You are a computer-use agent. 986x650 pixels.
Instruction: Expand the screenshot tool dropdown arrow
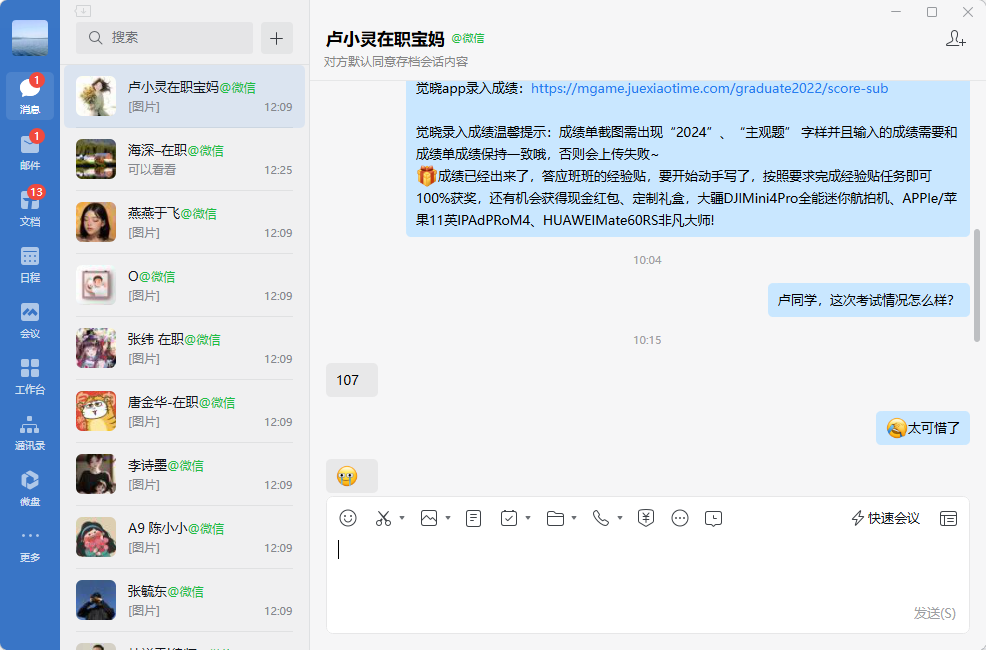click(402, 518)
